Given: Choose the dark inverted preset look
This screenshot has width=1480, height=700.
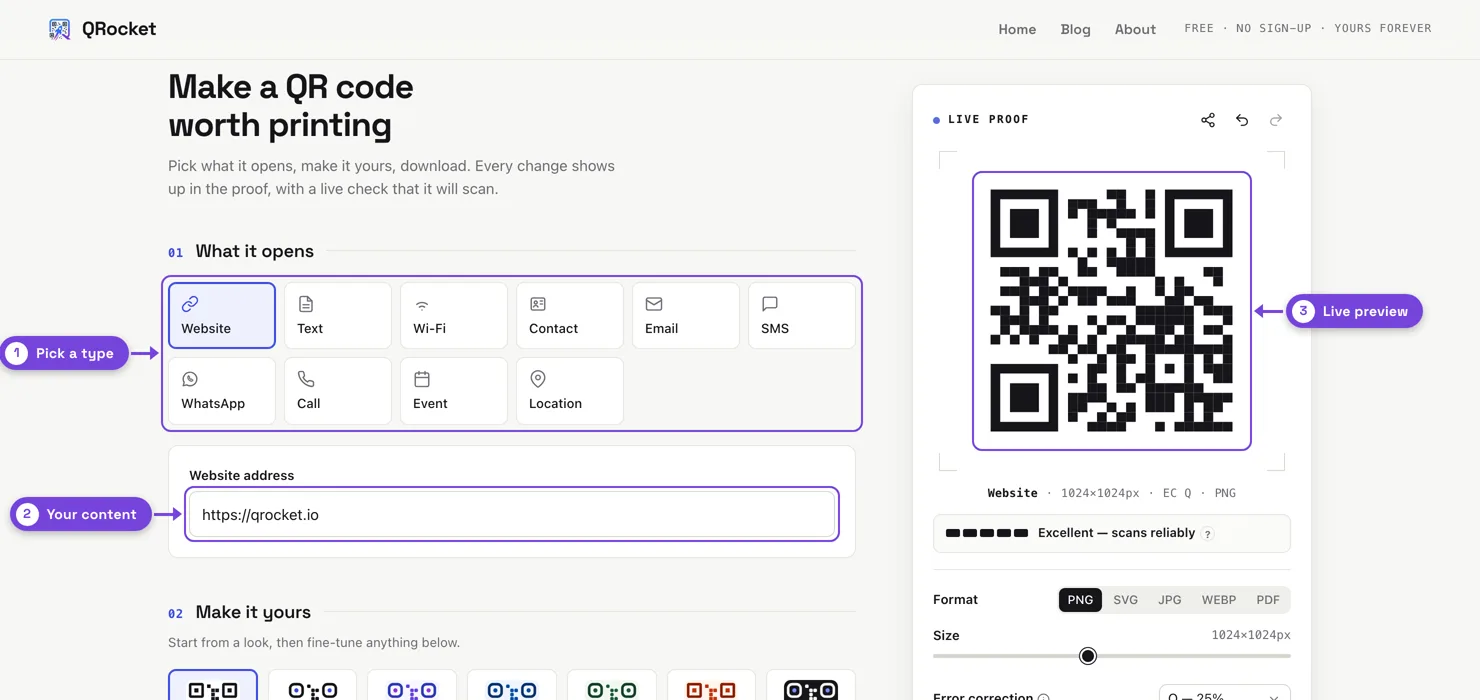Looking at the screenshot, I should 811,685.
